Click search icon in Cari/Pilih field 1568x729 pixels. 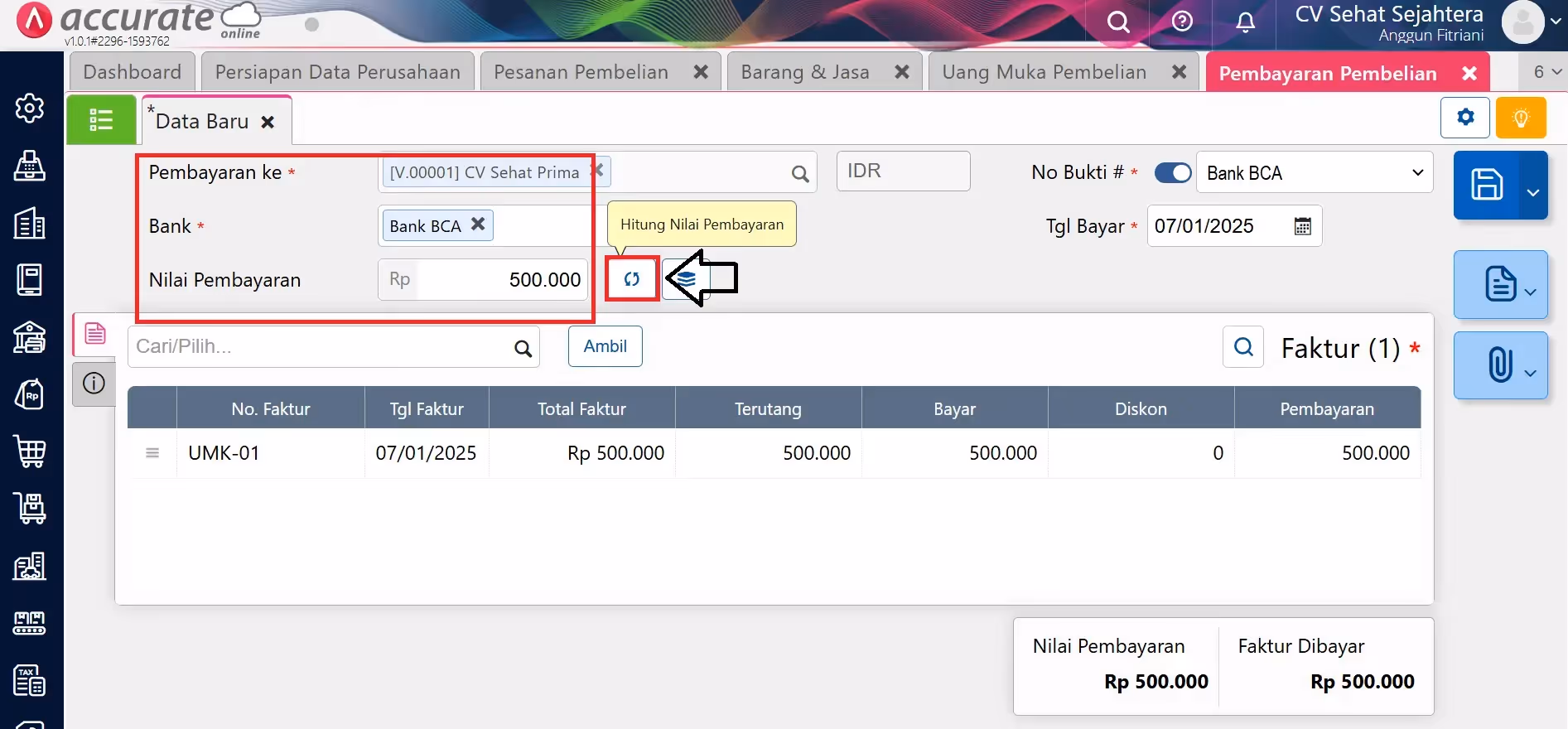pyautogui.click(x=523, y=349)
